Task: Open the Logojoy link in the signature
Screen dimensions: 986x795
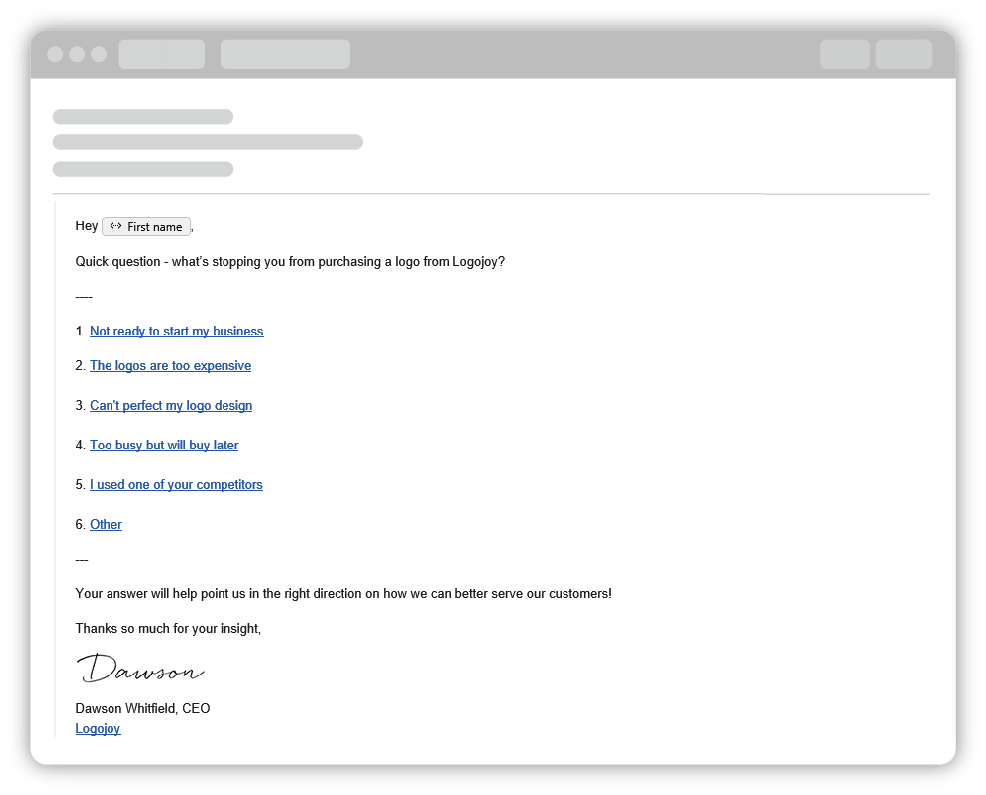Action: point(98,729)
